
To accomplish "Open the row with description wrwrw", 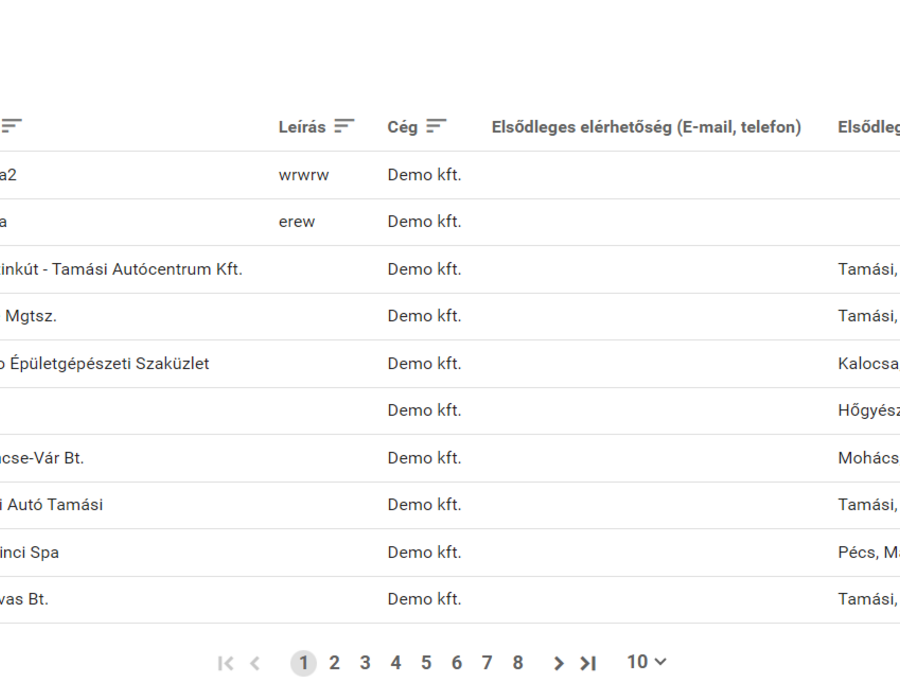I will point(450,175).
